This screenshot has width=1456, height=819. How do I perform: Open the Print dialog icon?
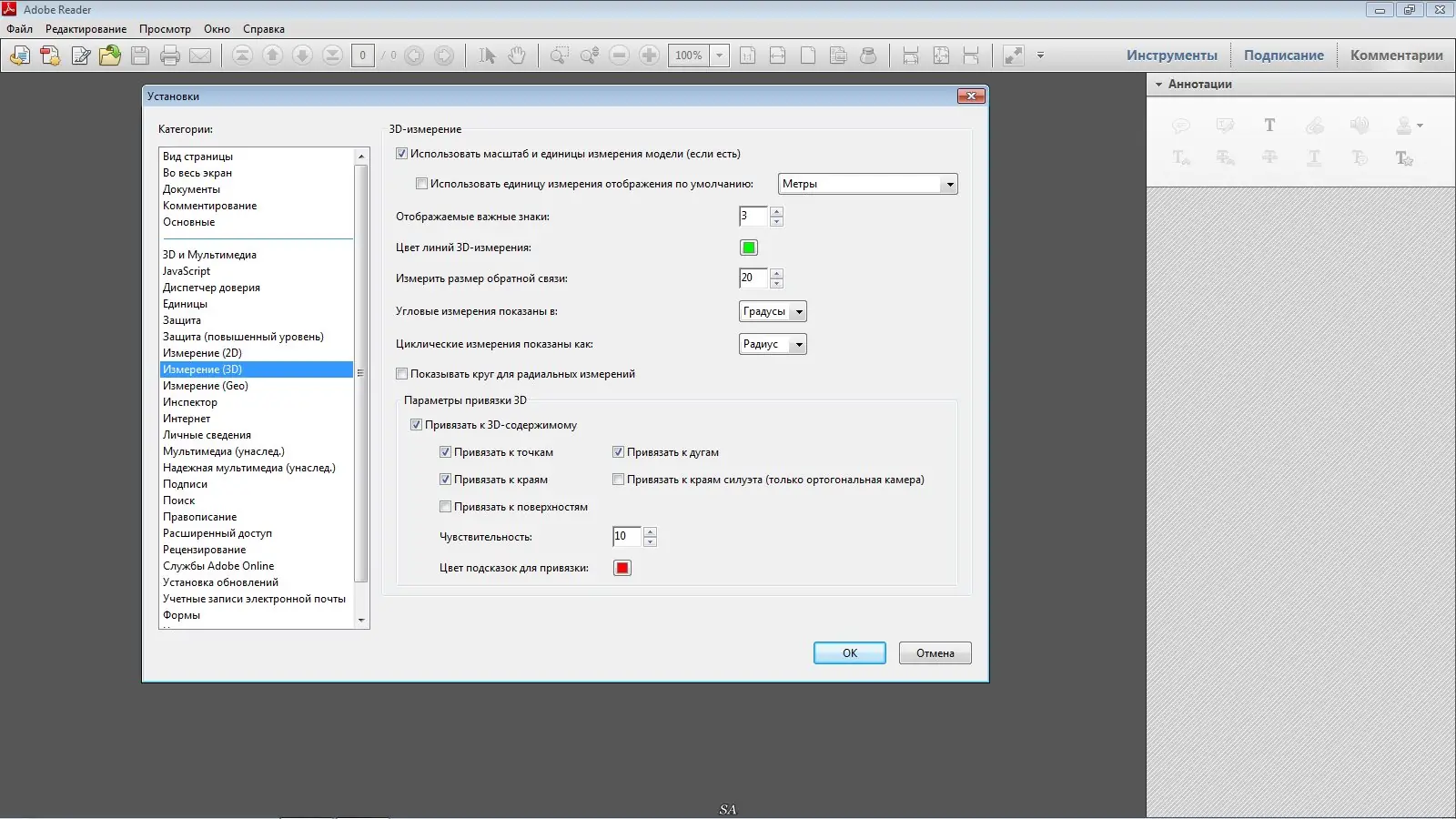click(169, 56)
